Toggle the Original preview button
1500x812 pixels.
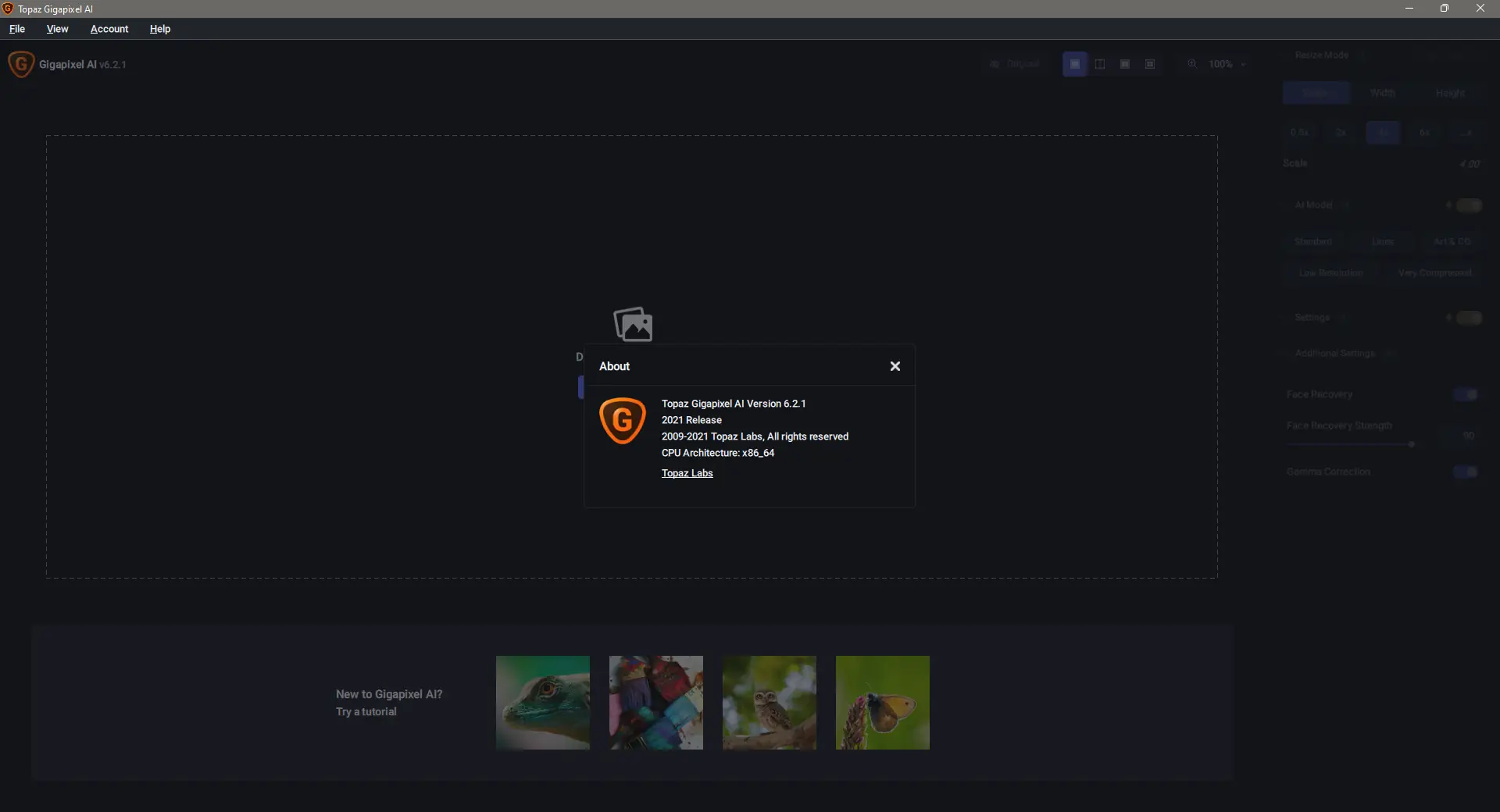pyautogui.click(x=1015, y=64)
